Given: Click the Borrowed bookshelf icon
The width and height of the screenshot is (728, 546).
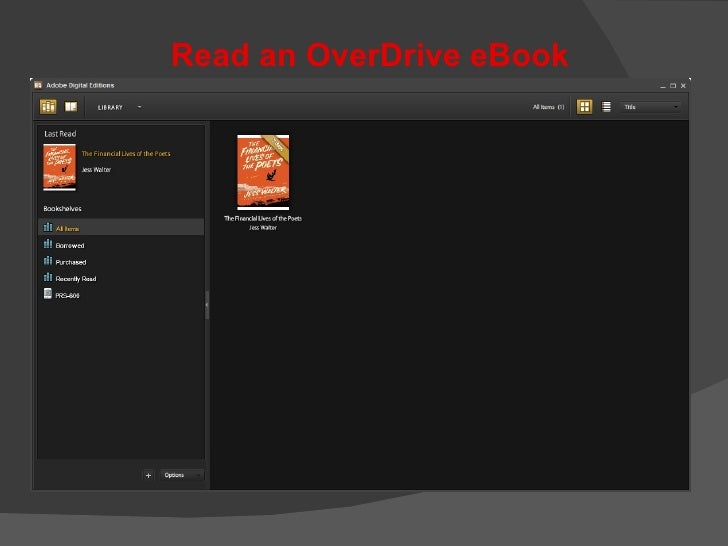Looking at the screenshot, I should 47,244.
